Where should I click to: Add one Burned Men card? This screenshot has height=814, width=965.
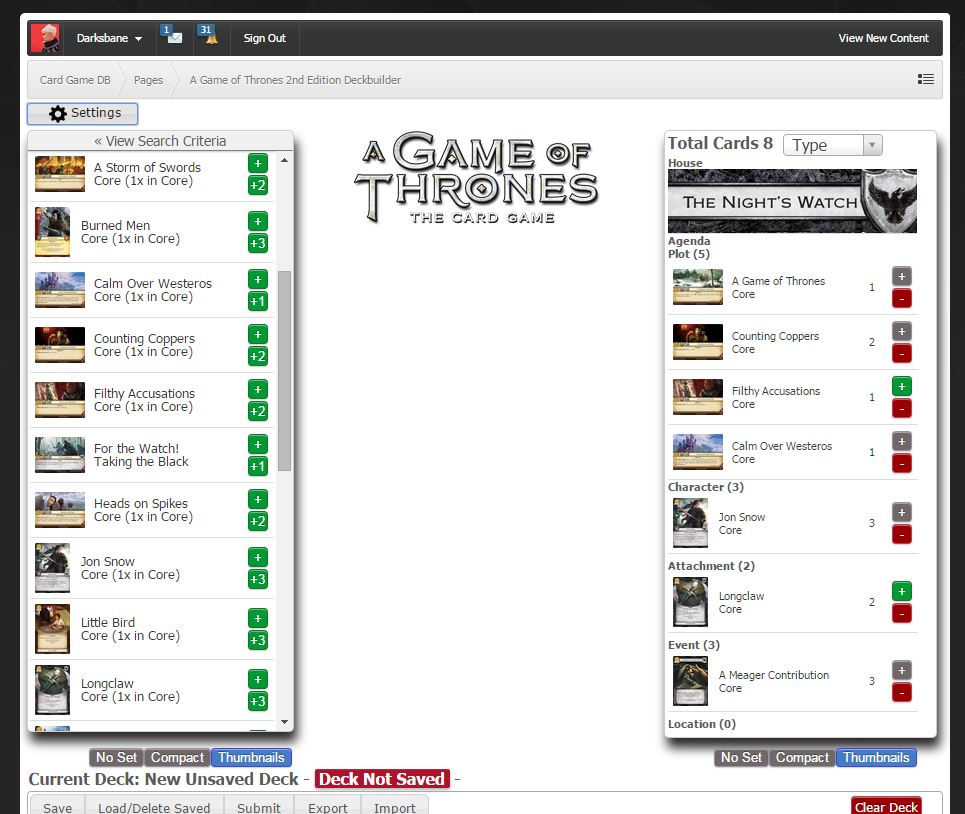click(258, 221)
